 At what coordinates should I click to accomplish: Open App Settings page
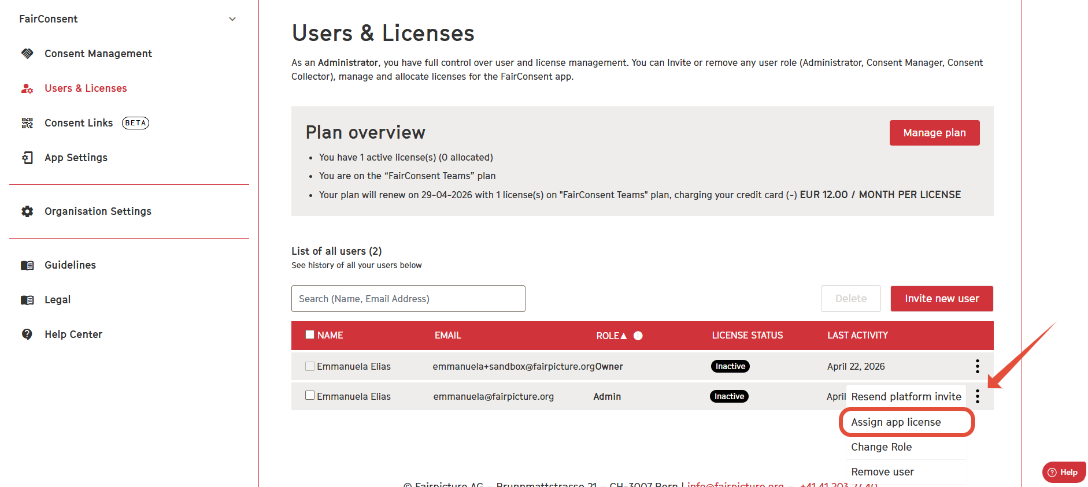coord(76,157)
